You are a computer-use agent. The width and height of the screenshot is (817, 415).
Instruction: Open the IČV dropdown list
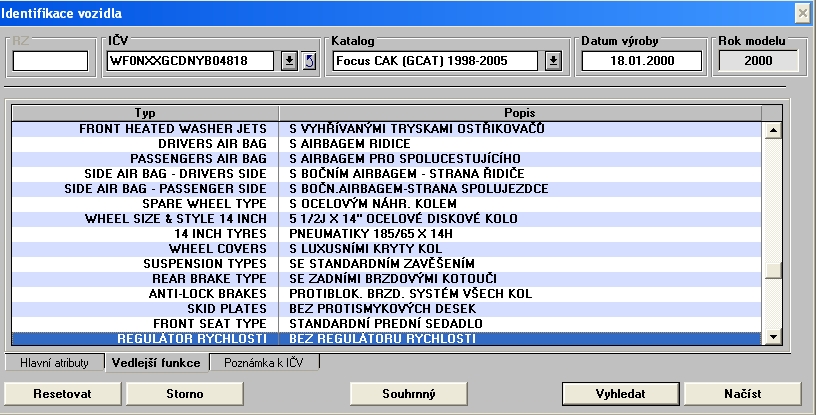pyautogui.click(x=289, y=61)
